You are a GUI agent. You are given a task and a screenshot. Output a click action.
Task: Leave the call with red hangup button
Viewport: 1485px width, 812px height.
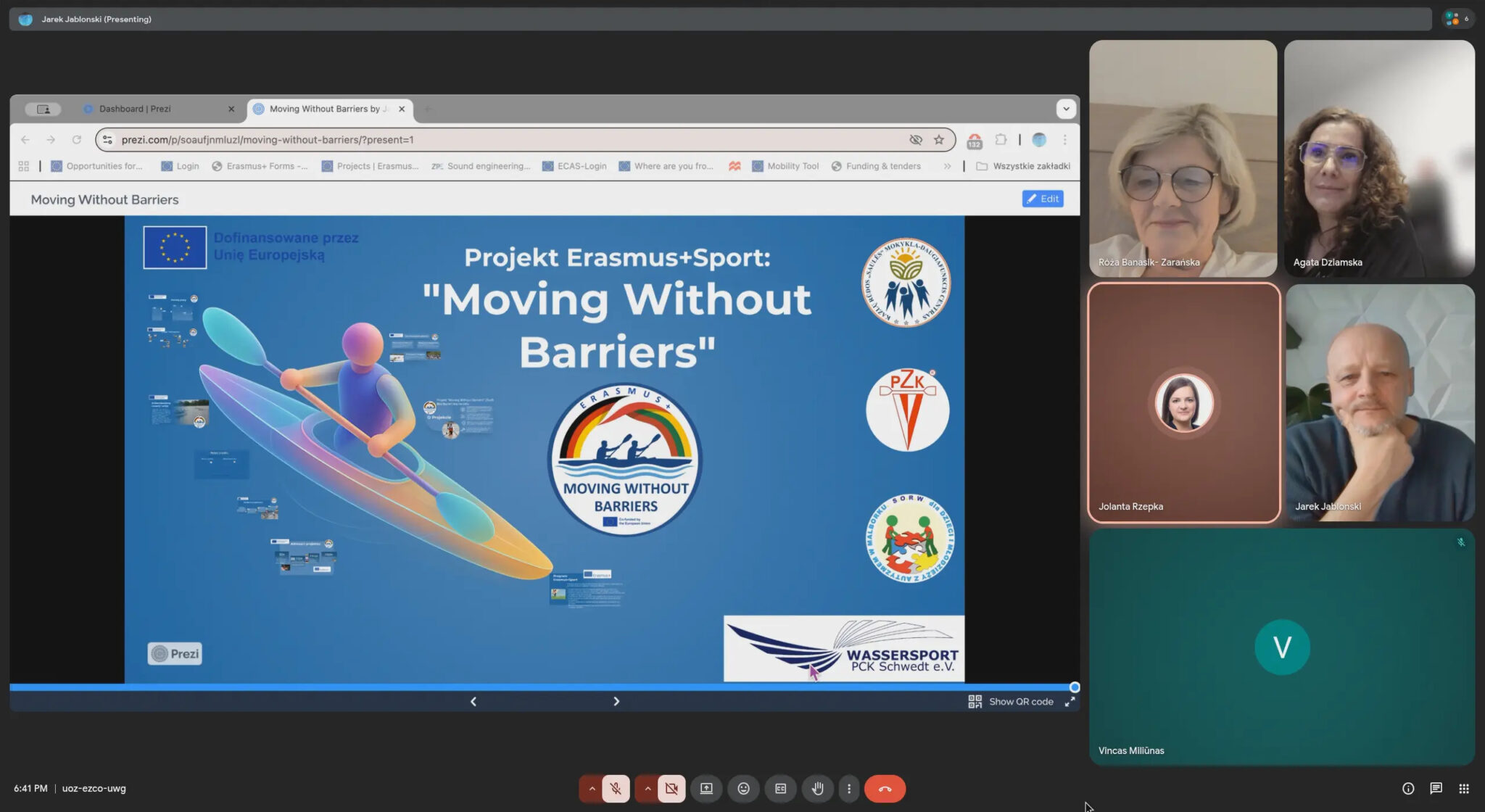coord(885,789)
